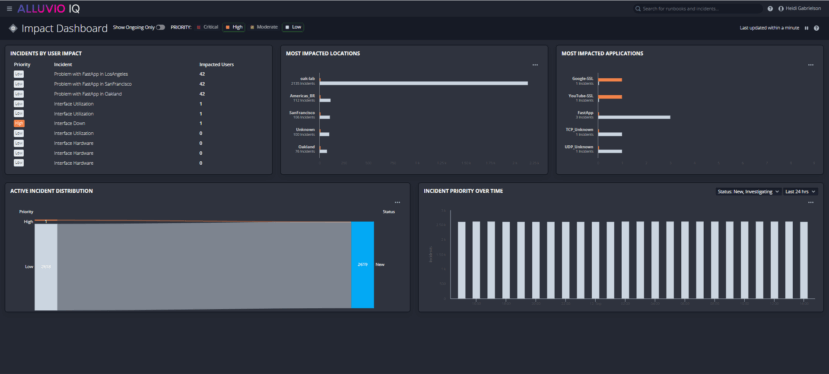The image size is (829, 374).
Task: Open dashboard help icon next to pause
Action: [816, 28]
